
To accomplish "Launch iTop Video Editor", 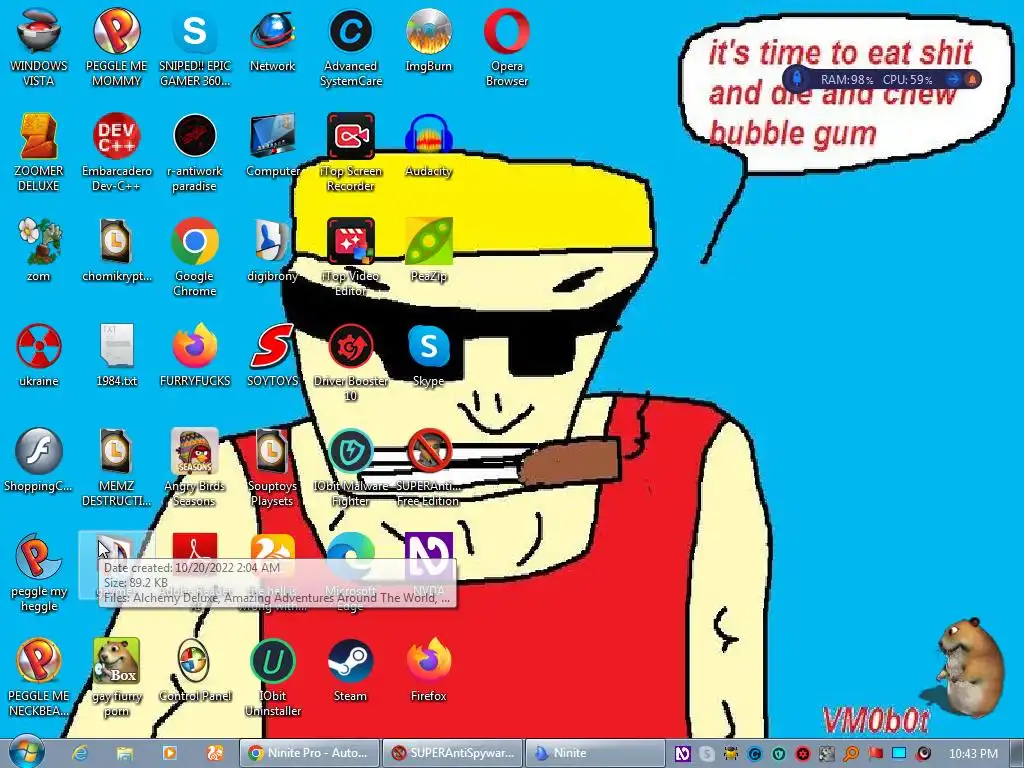I will [x=351, y=257].
